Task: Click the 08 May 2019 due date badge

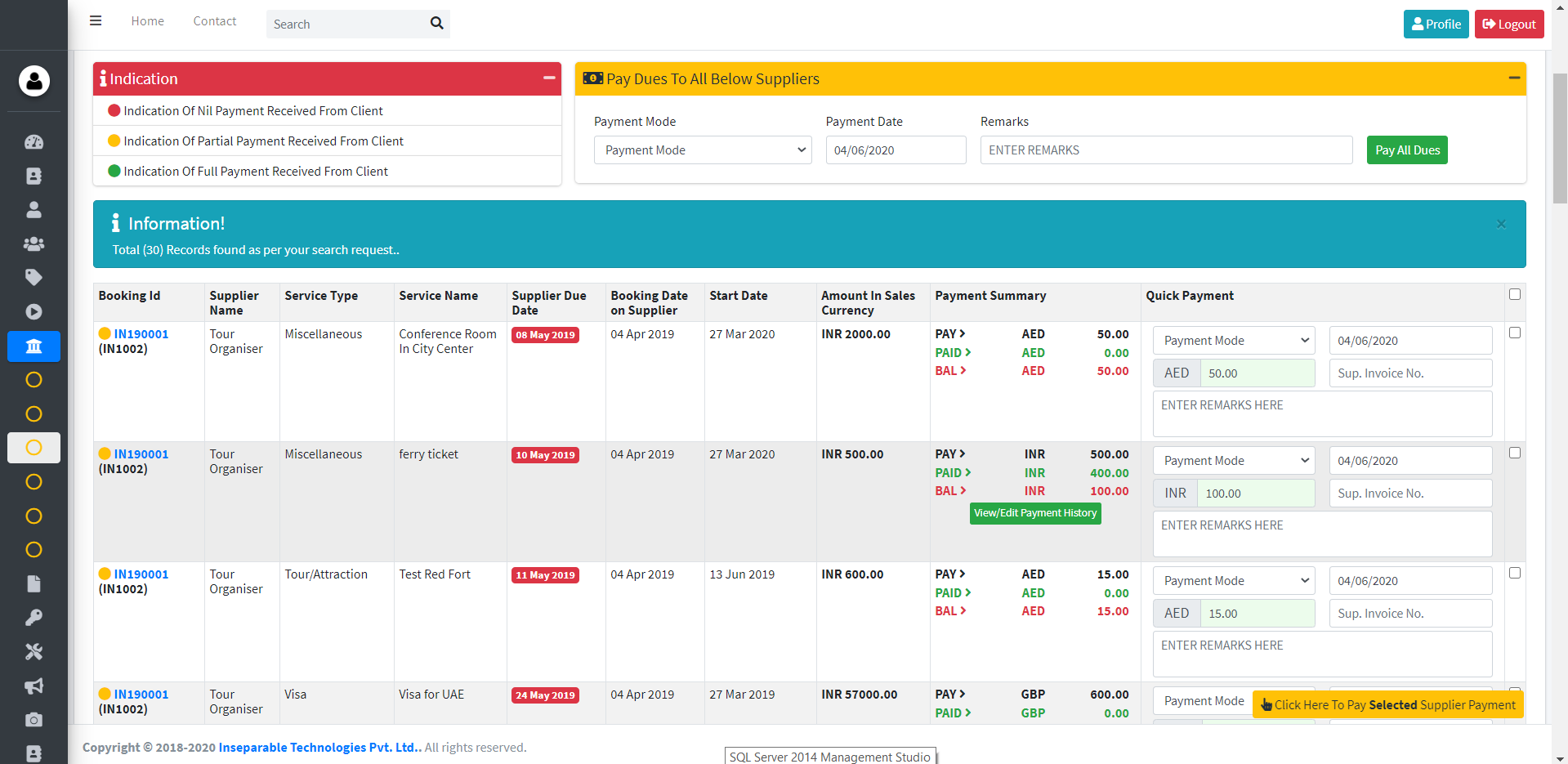Action: coord(545,335)
